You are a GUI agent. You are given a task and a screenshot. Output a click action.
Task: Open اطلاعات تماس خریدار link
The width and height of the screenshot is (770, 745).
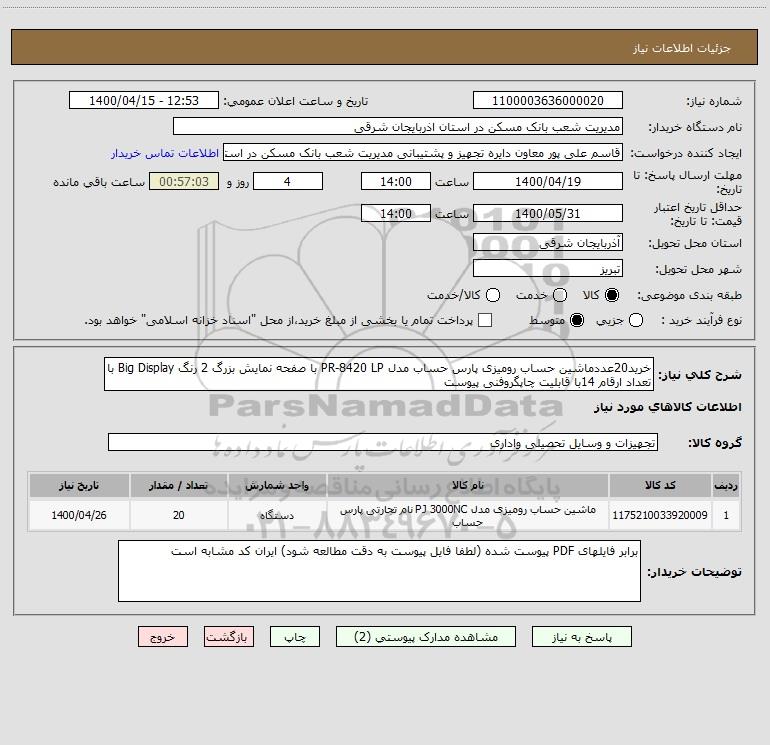point(165,153)
